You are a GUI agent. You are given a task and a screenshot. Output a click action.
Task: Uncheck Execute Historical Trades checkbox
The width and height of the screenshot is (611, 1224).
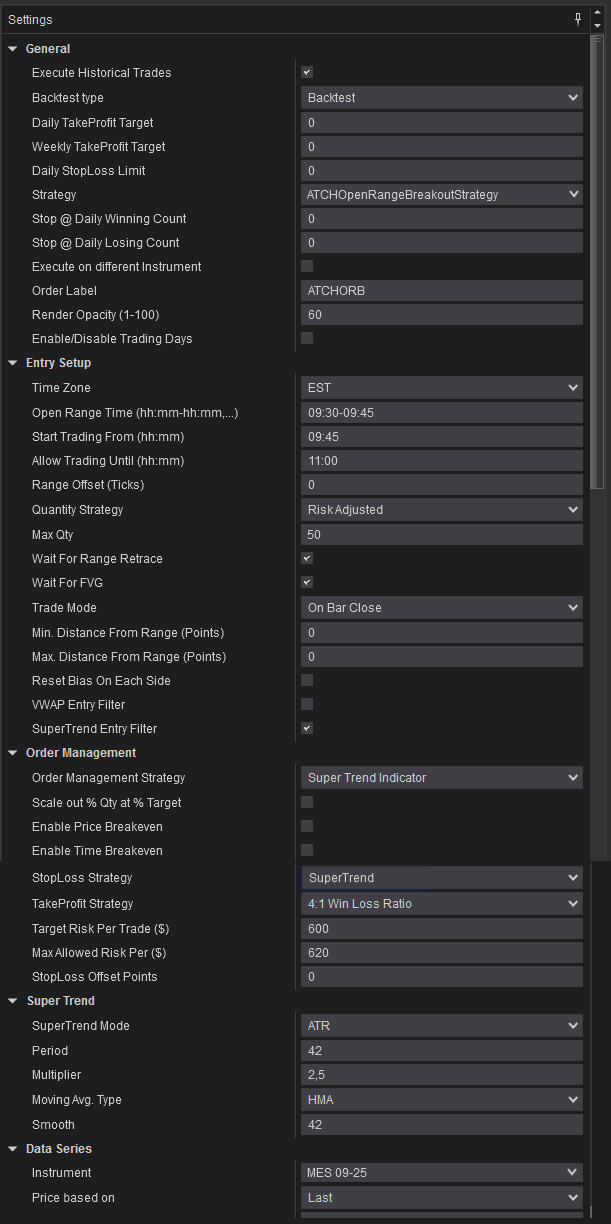pos(307,72)
